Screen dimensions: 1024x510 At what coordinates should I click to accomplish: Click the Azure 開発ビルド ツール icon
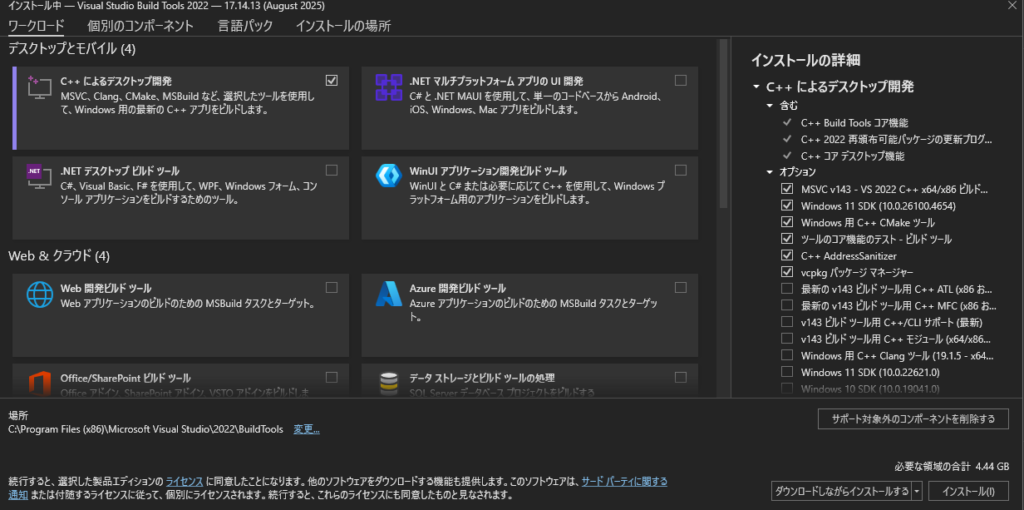388,294
